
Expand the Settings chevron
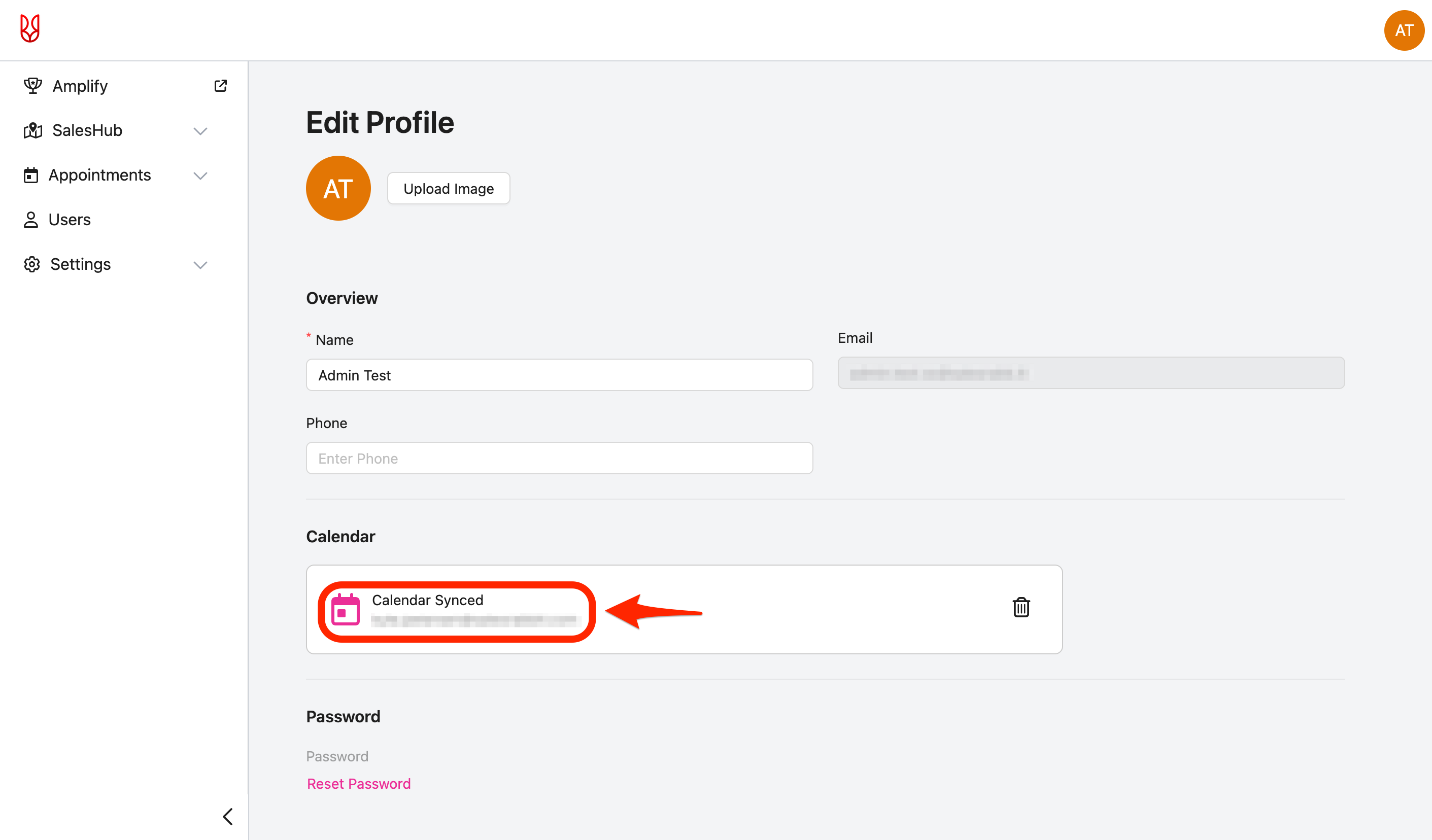200,265
